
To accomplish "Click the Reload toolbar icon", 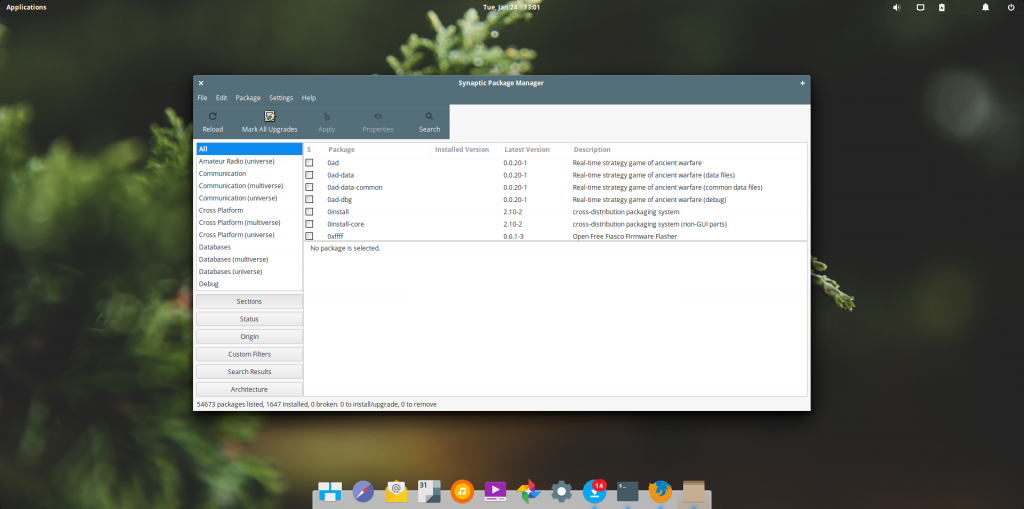I will pos(212,116).
